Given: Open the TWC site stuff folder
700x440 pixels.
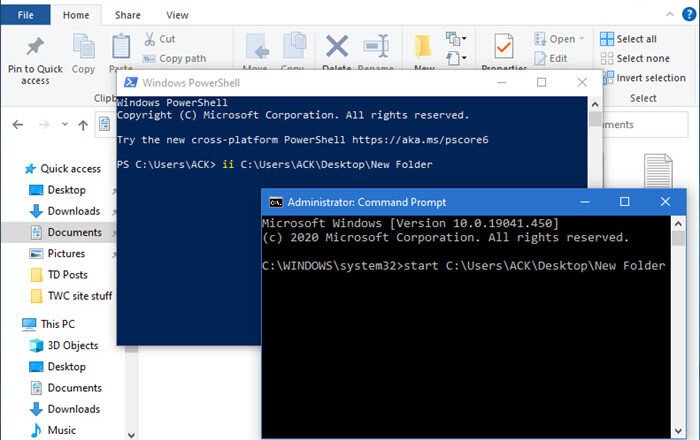Looking at the screenshot, I should (71, 296).
